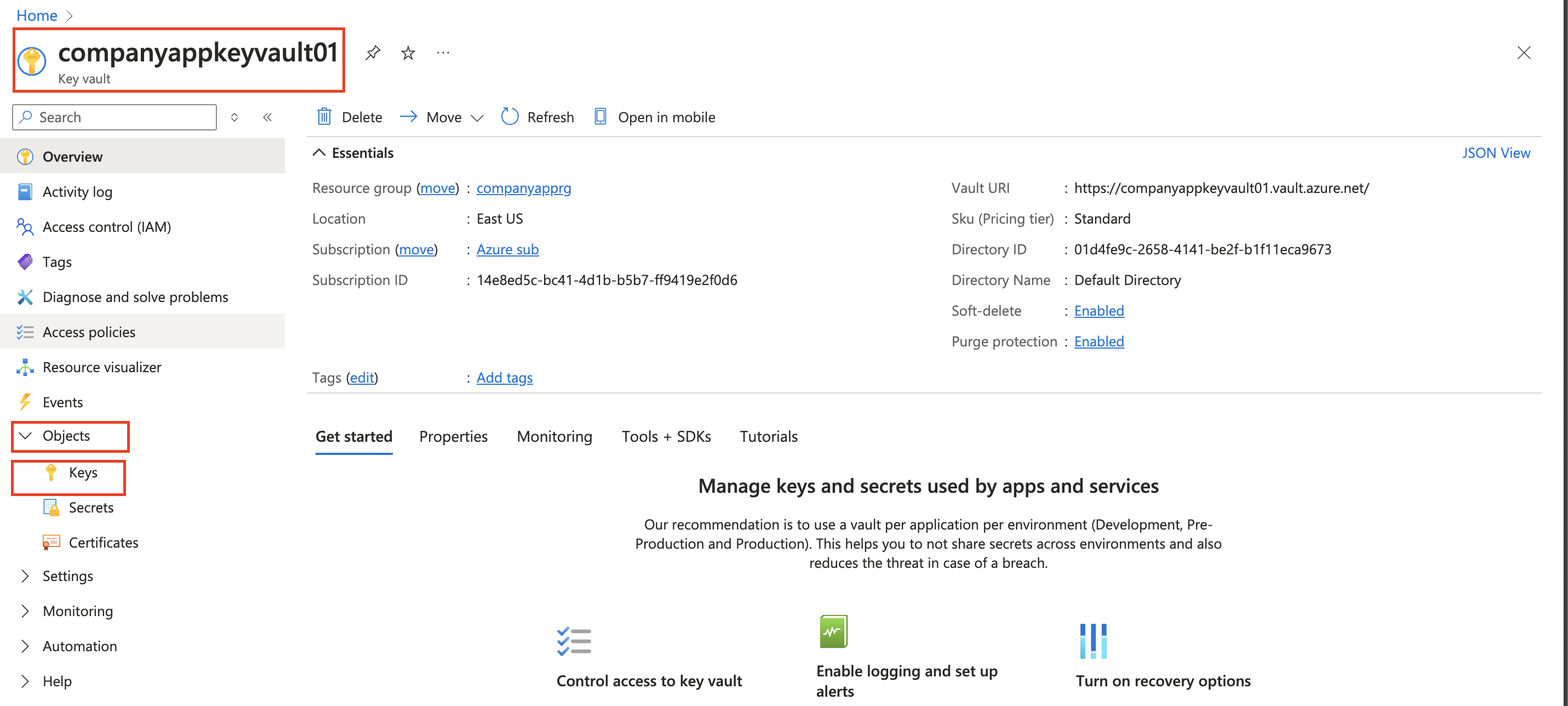Open the Move dropdown chevron
This screenshot has width=1568, height=706.
click(477, 117)
